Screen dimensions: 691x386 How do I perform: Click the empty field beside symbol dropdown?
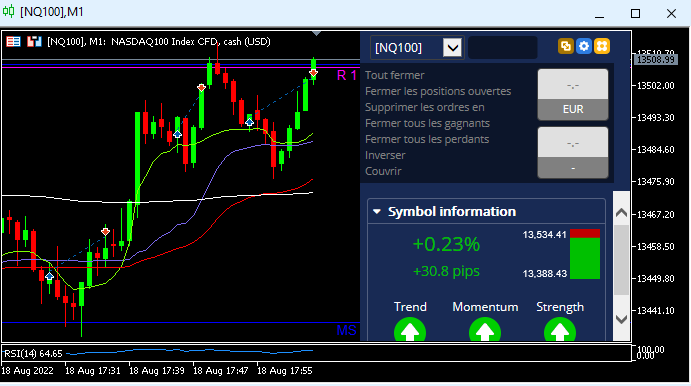(503, 48)
